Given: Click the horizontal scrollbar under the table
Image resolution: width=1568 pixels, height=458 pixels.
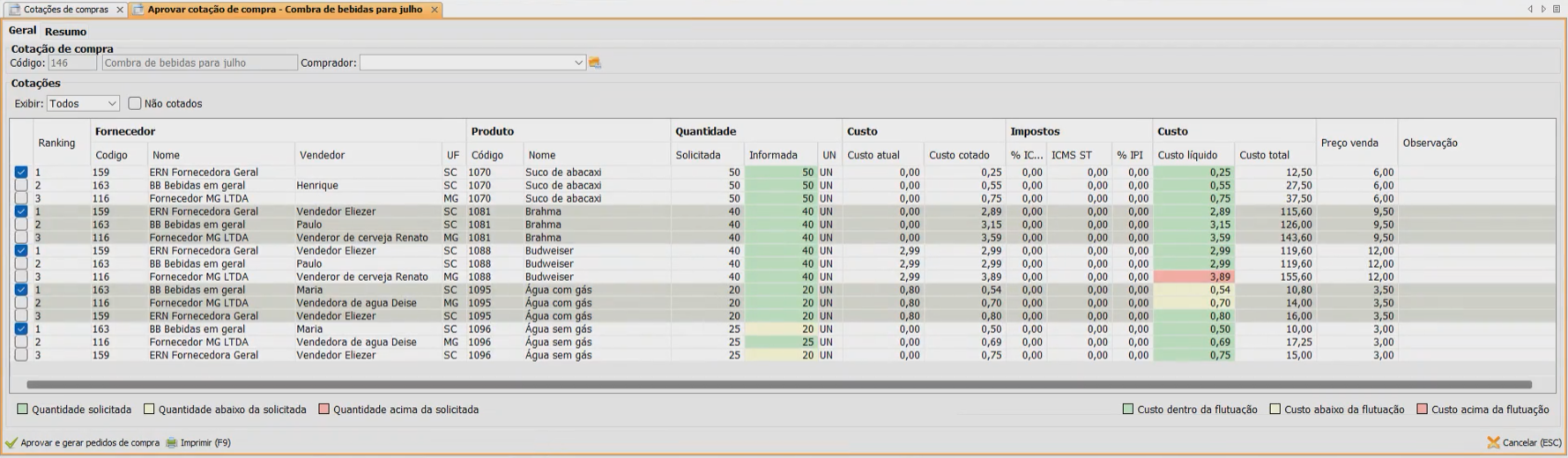Looking at the screenshot, I should [x=778, y=385].
